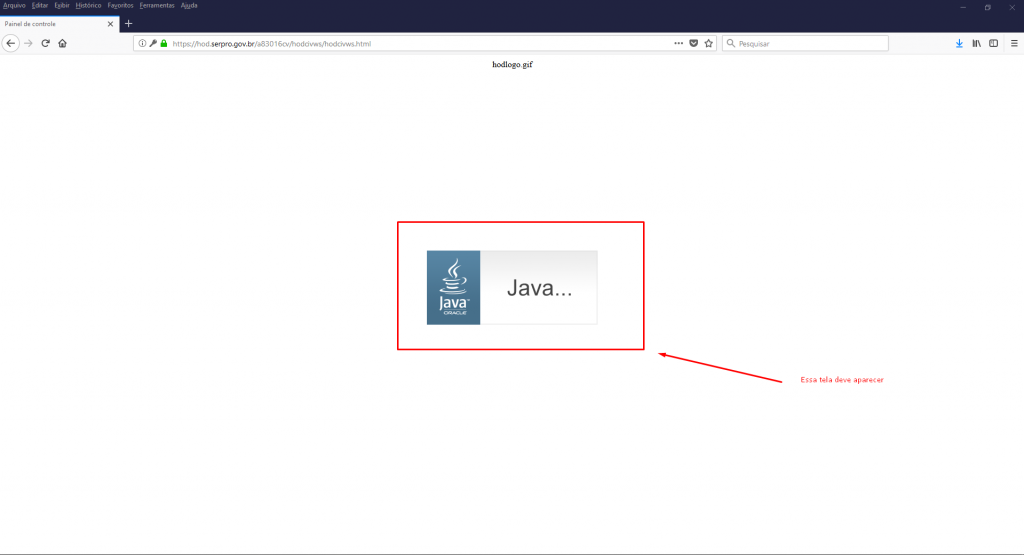
Task: Click the back navigation arrow
Action: click(11, 44)
